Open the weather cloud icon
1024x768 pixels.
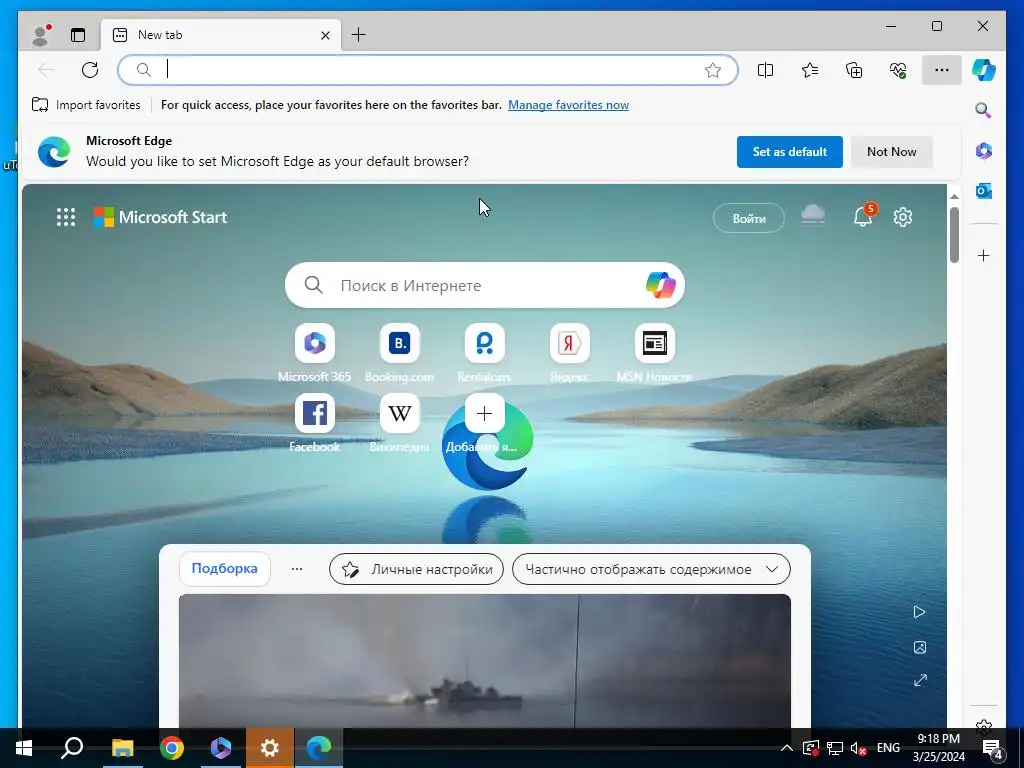pyautogui.click(x=813, y=215)
